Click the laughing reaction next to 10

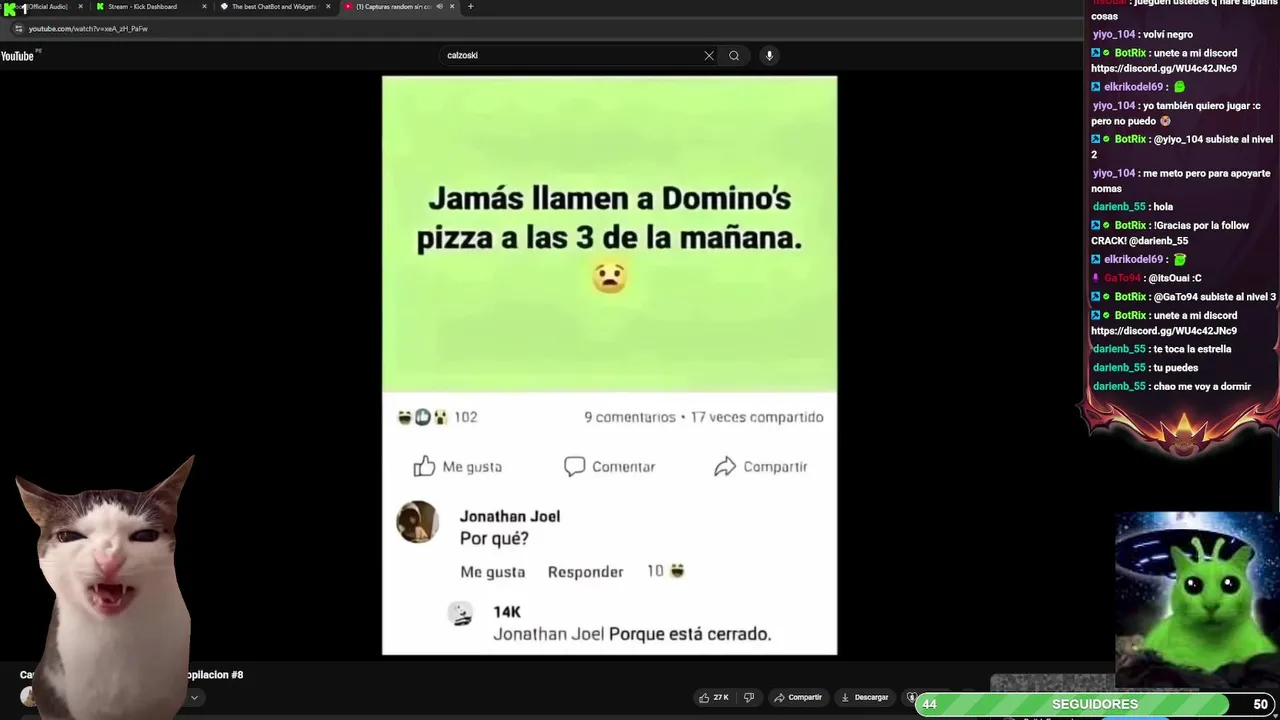677,571
